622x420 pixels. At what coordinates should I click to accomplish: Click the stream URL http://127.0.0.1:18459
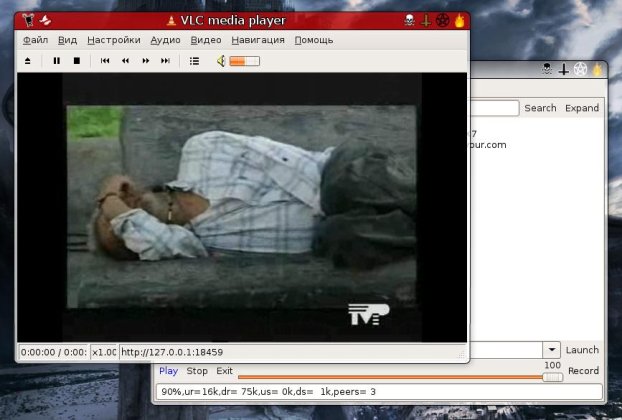(x=172, y=352)
